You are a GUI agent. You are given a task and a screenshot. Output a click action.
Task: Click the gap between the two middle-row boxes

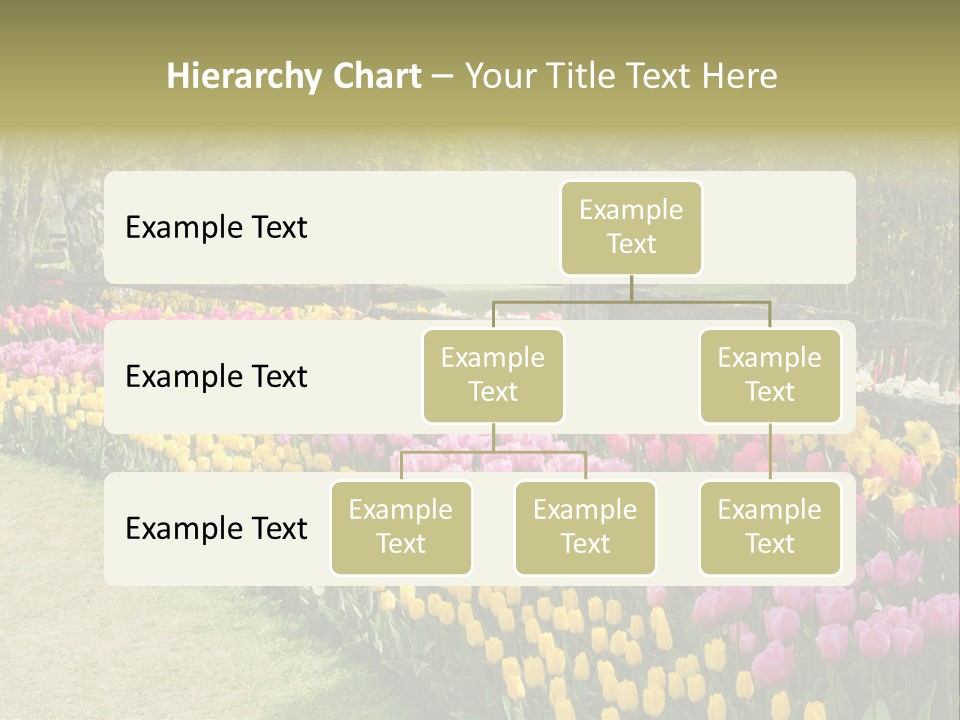632,376
